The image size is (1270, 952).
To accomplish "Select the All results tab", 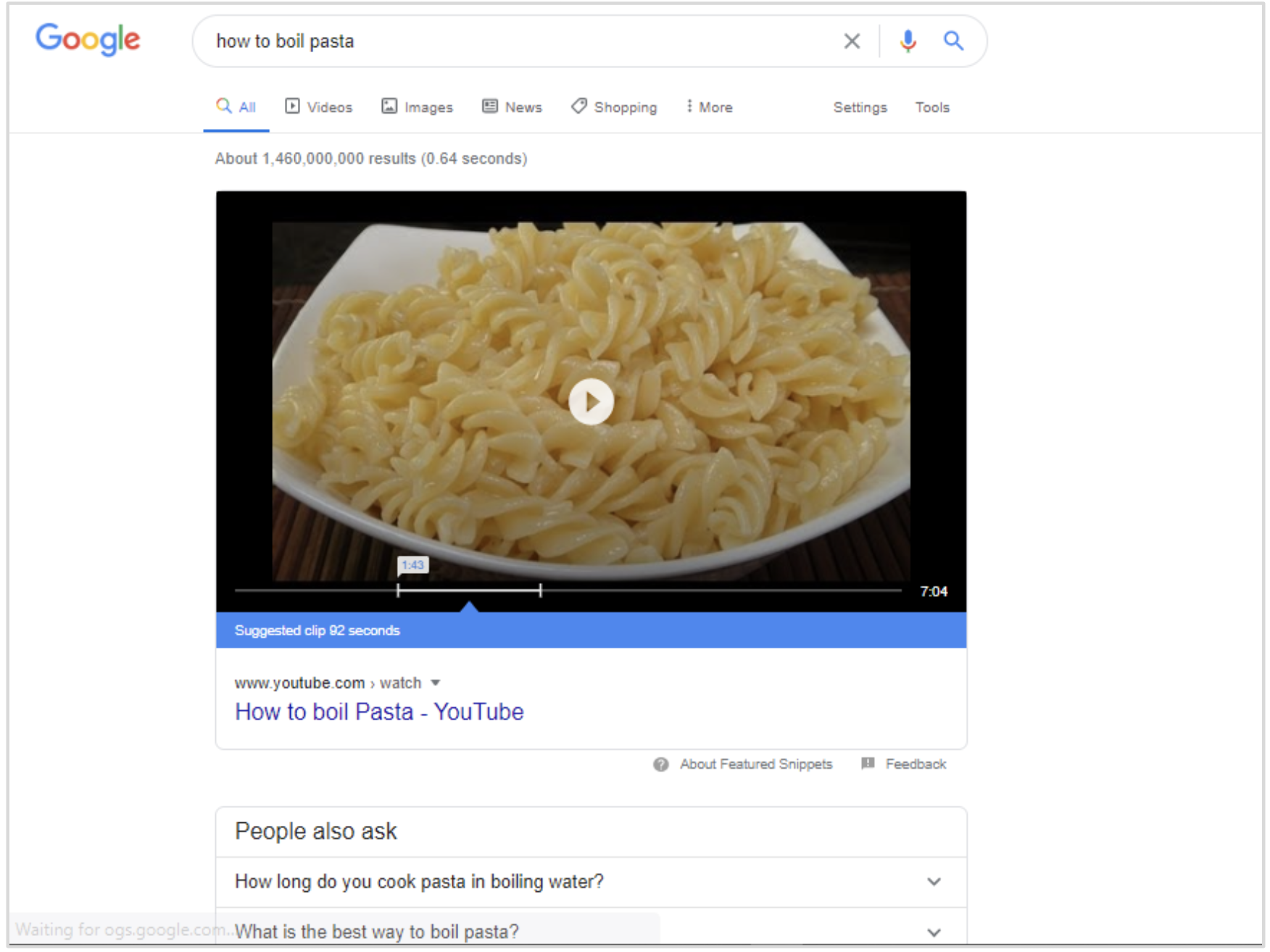I will pyautogui.click(x=236, y=107).
